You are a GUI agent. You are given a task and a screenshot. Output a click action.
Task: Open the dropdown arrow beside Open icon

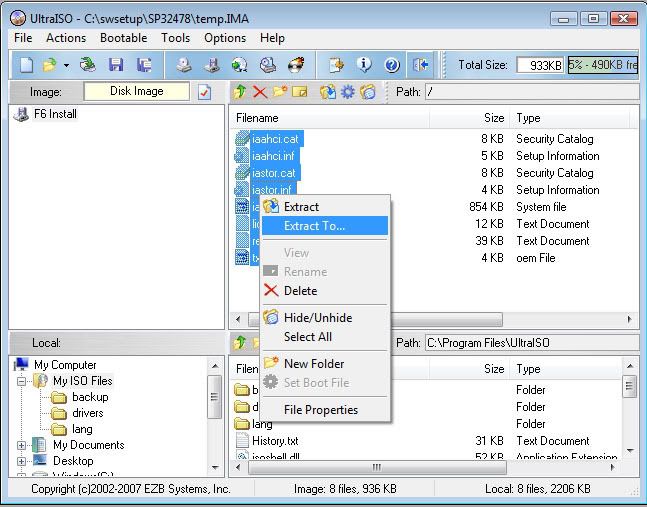coord(66,65)
